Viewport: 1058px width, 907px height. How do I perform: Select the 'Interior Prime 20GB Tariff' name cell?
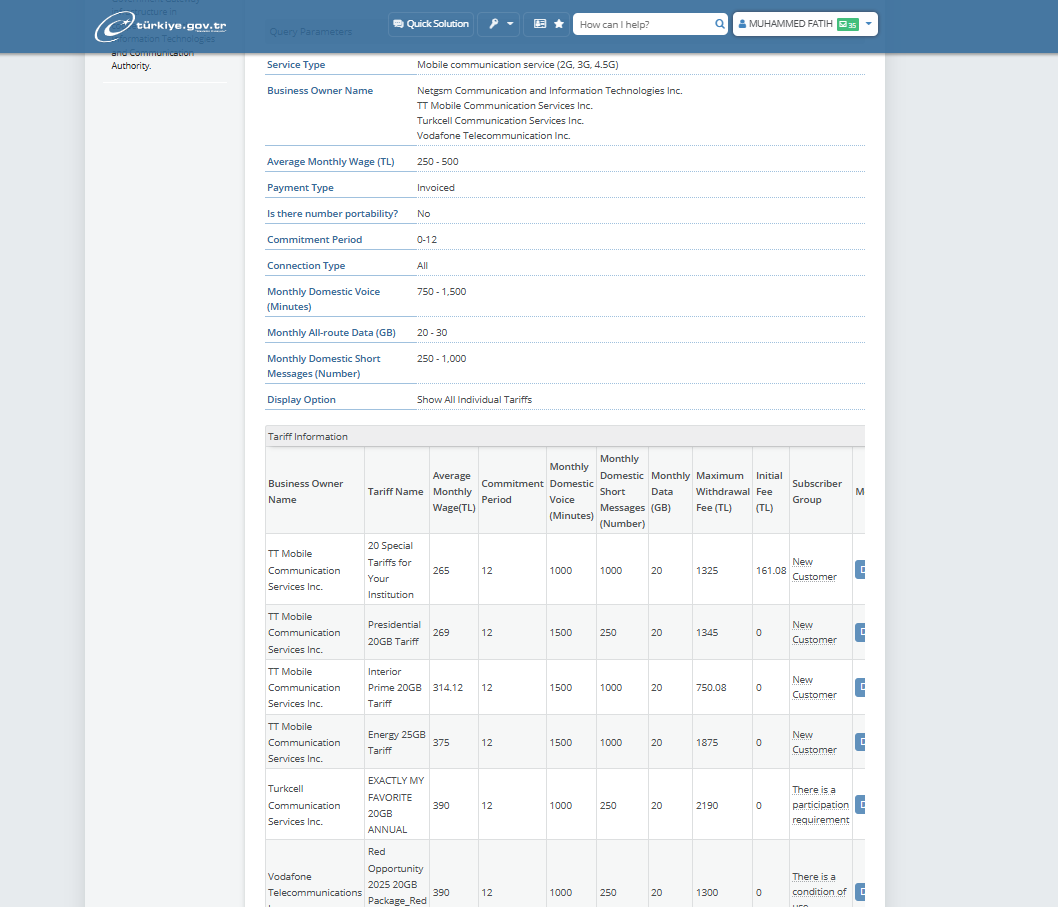click(395, 687)
